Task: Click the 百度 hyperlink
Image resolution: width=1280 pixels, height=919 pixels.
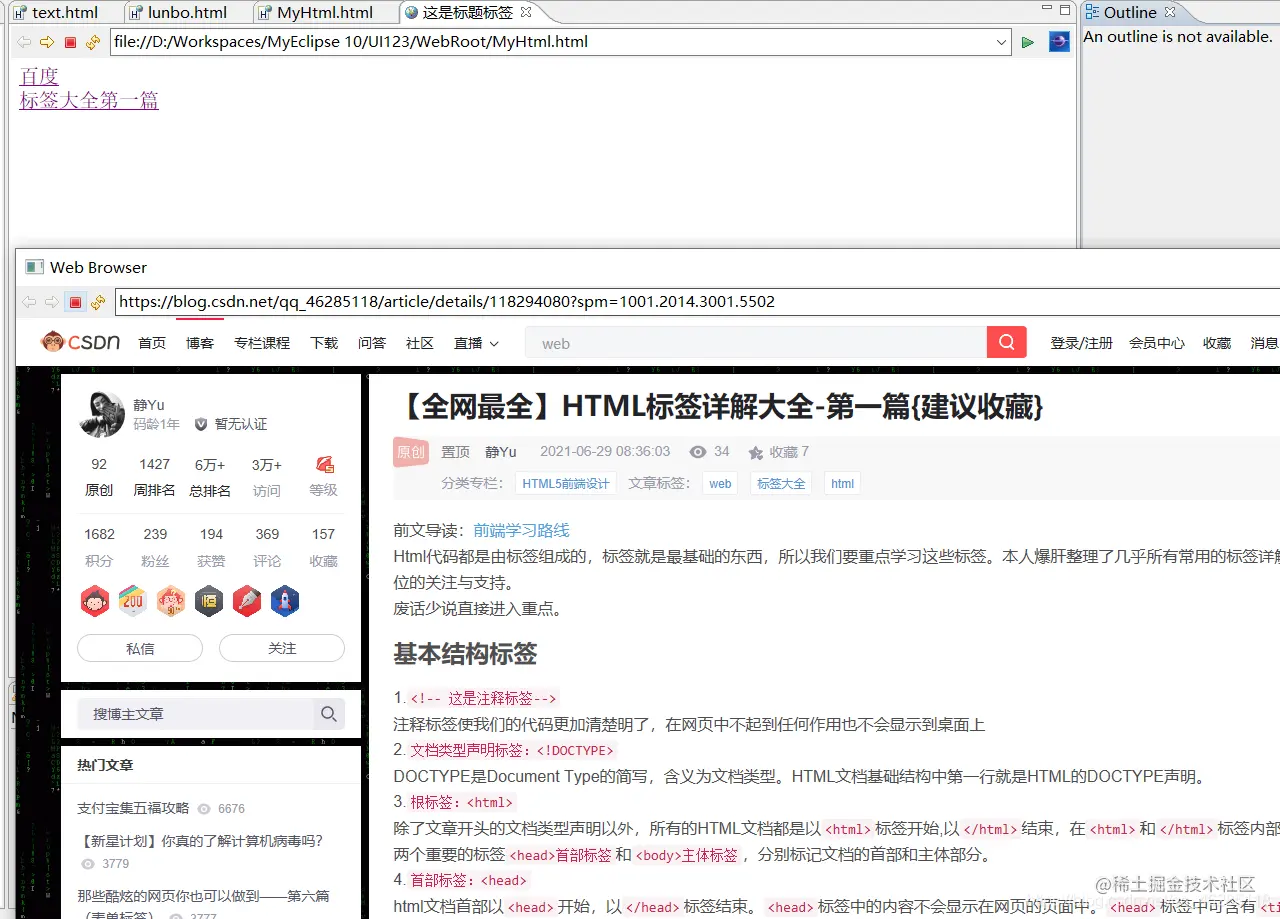Action: (x=39, y=76)
